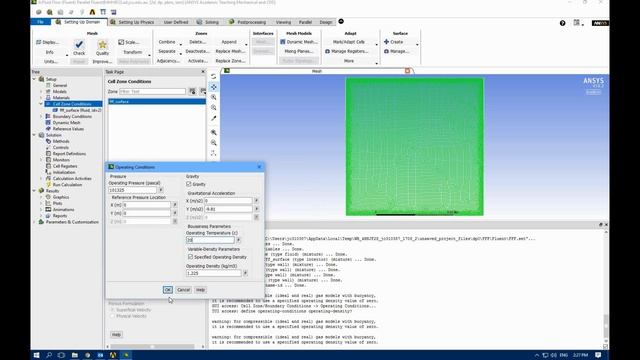Image resolution: width=640 pixels, height=360 pixels.
Task: Switch to User Defined tab
Action: click(x=176, y=22)
